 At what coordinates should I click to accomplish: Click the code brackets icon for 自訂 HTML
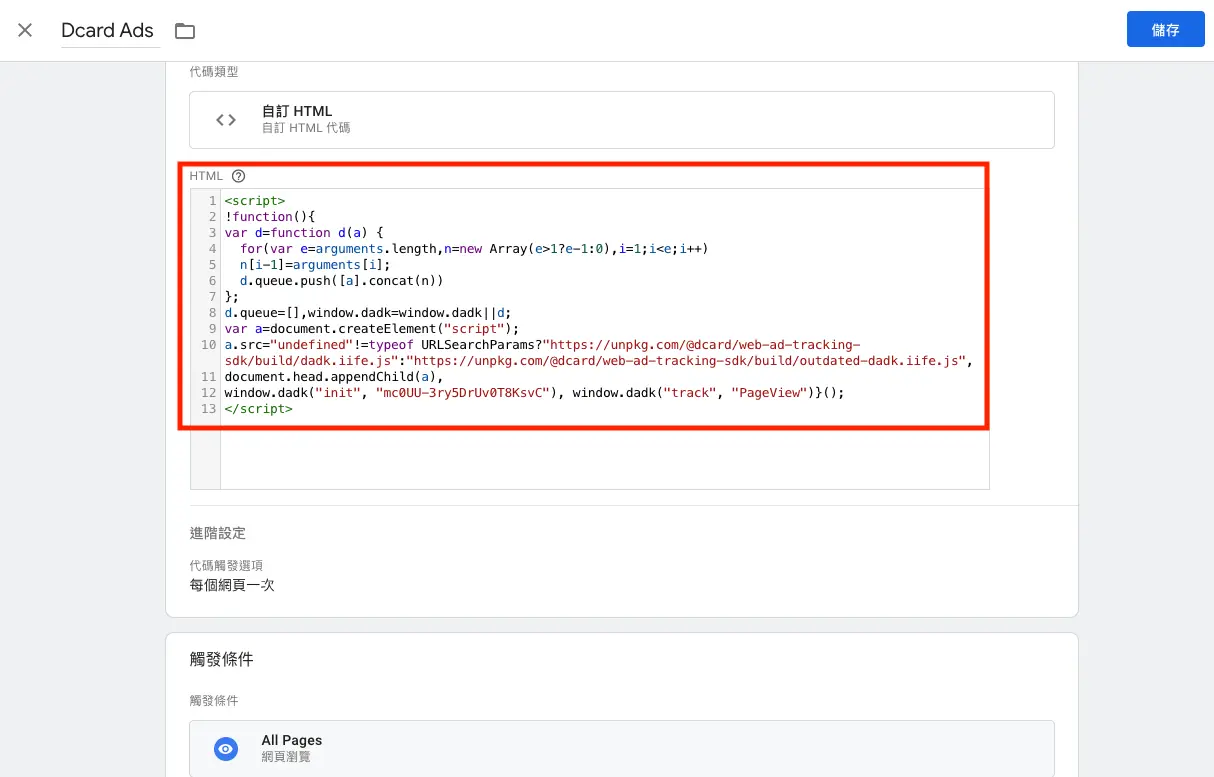coord(226,120)
